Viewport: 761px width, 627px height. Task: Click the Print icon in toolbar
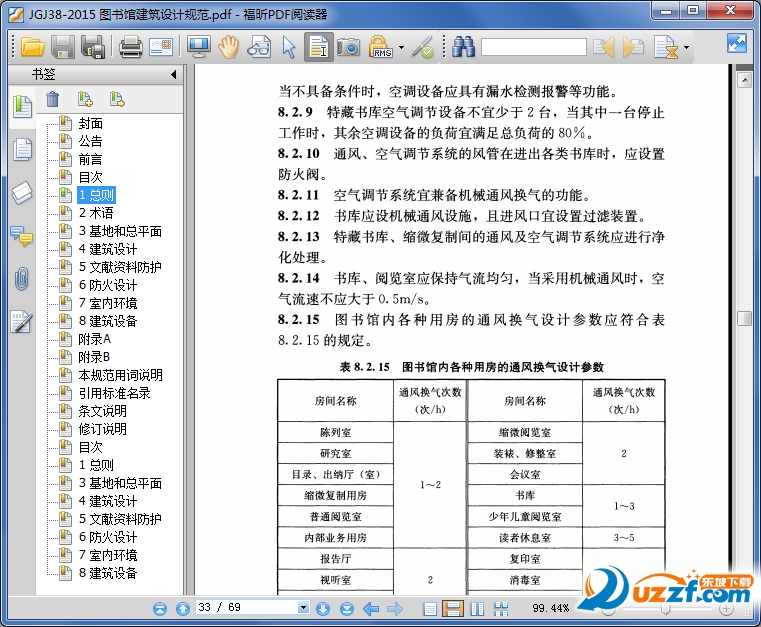[x=131, y=46]
